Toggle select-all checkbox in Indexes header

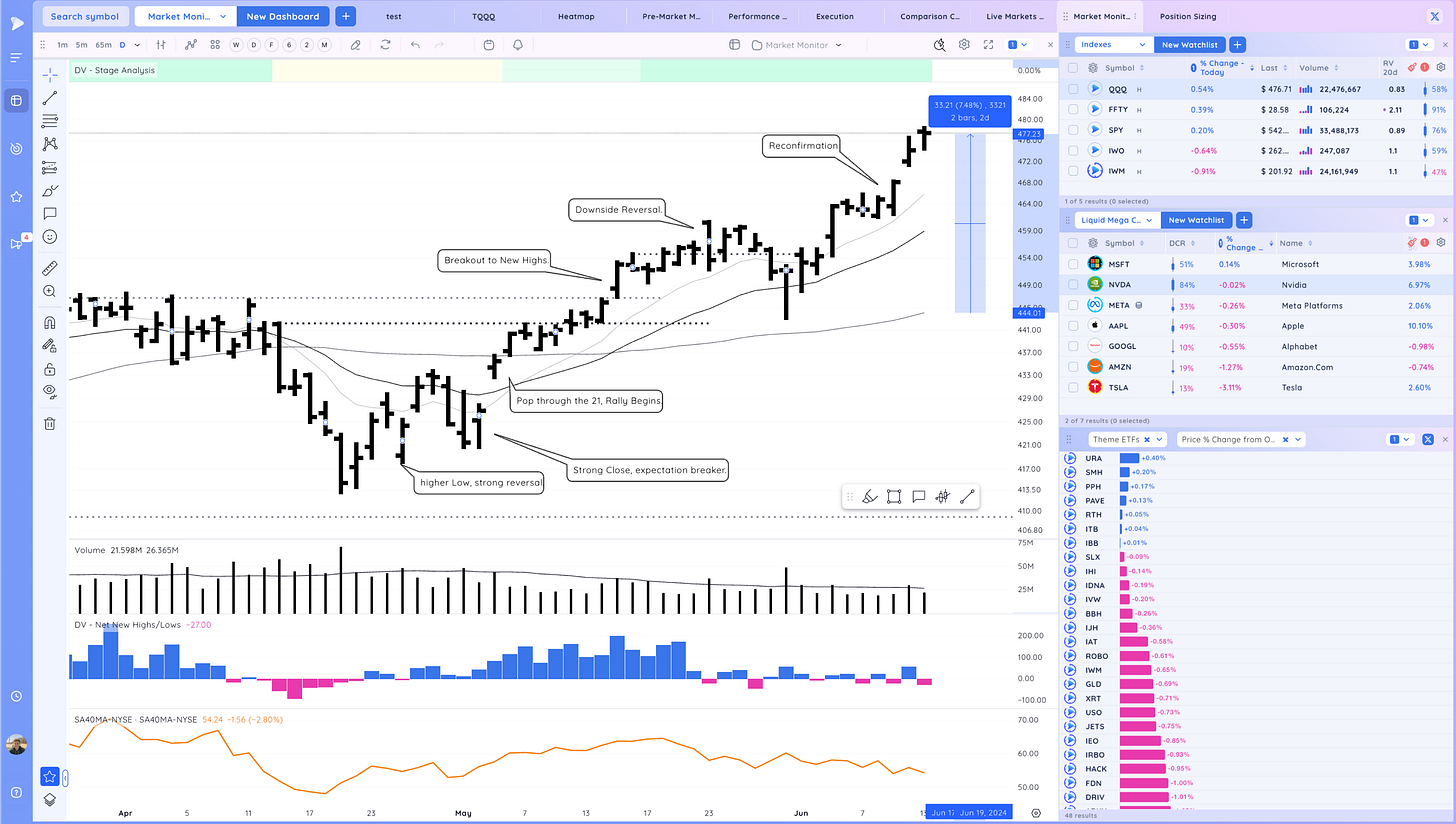[x=1073, y=68]
